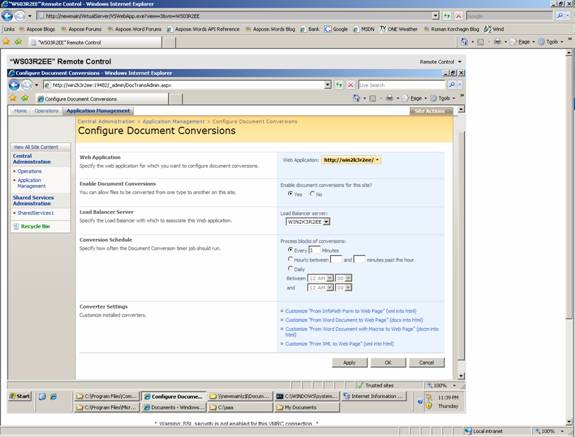
Task: Click outer browser Home toolbar icon
Action: pyautogui.click(x=464, y=42)
